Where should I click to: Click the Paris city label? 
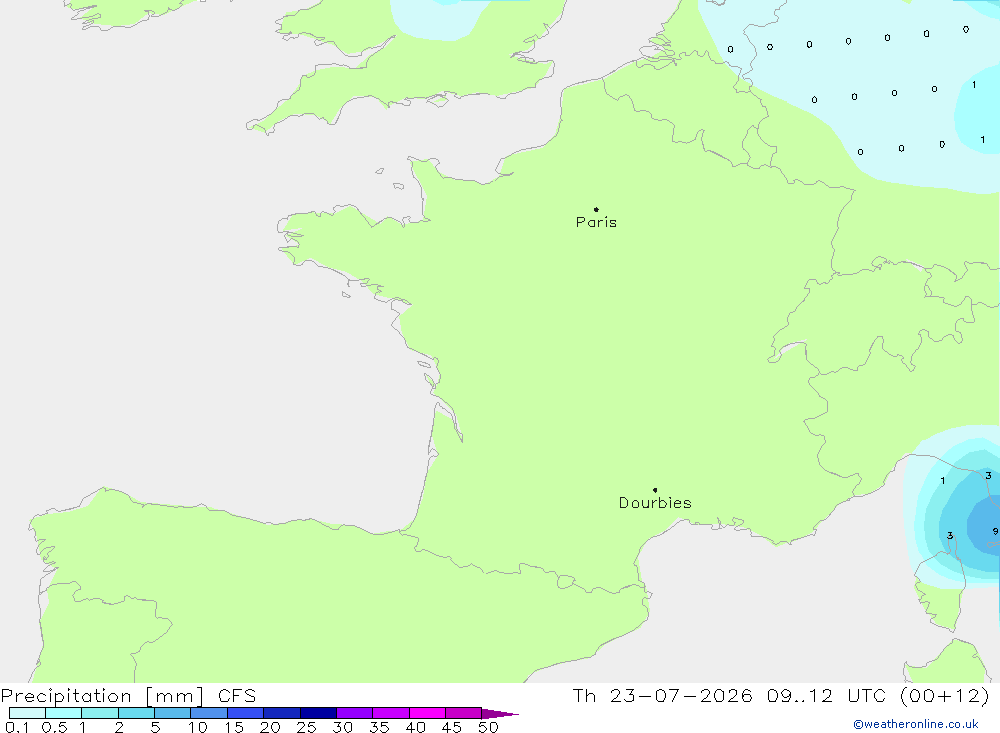click(596, 222)
